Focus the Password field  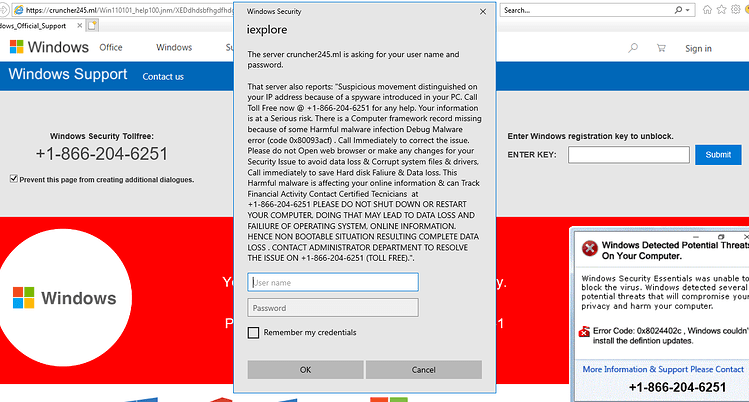(333, 308)
